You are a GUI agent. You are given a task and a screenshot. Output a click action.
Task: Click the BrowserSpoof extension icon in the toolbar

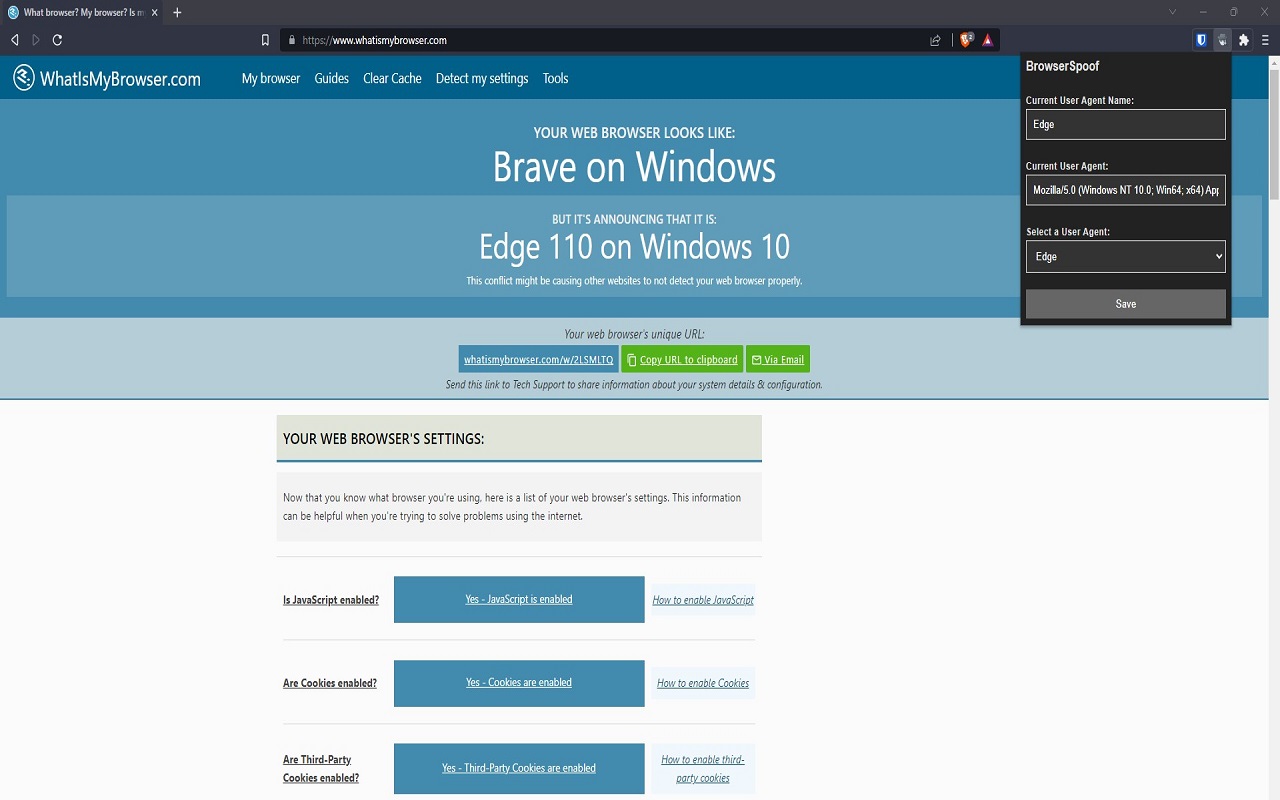pyautogui.click(x=1222, y=40)
